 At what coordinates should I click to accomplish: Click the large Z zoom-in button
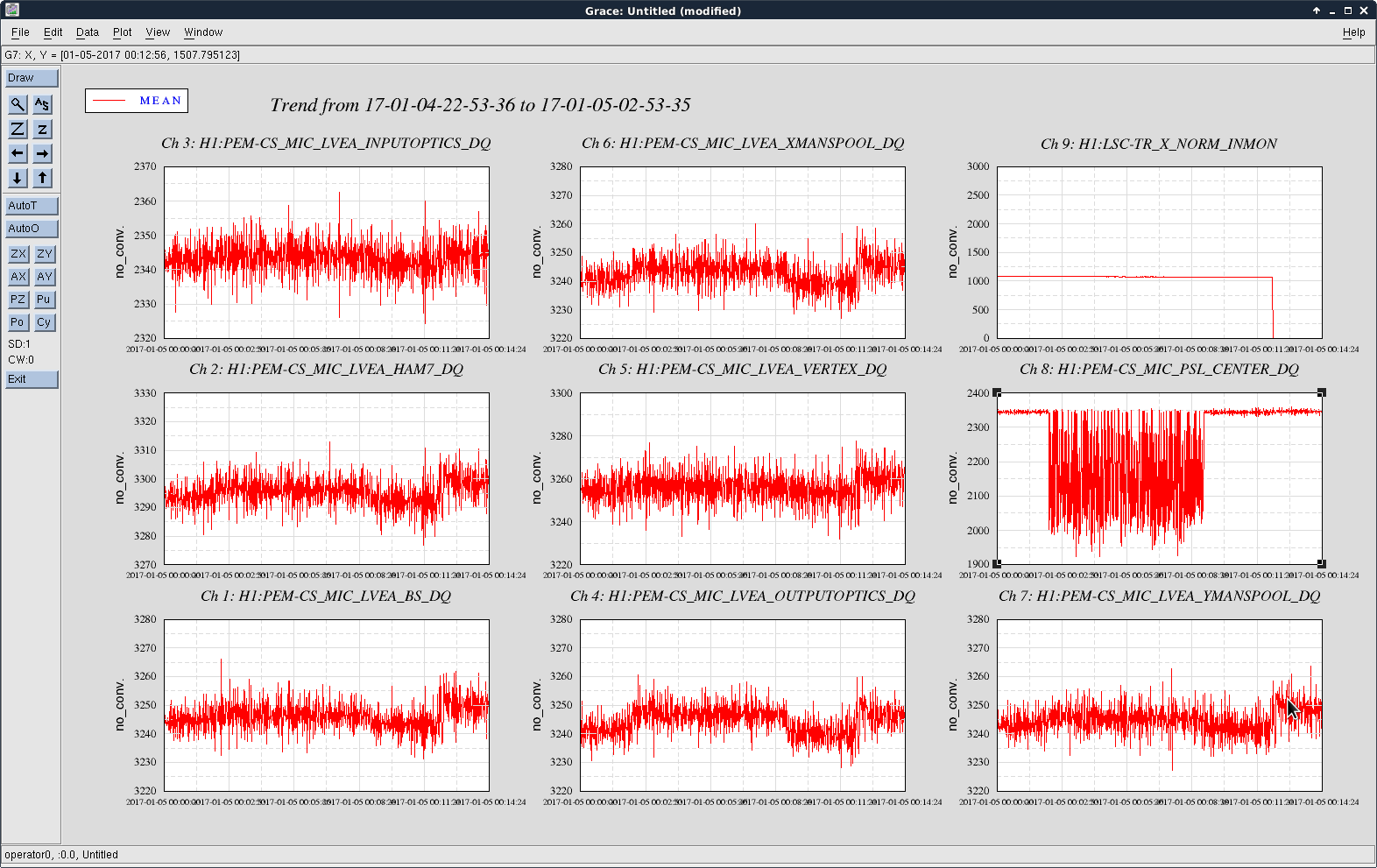18,129
